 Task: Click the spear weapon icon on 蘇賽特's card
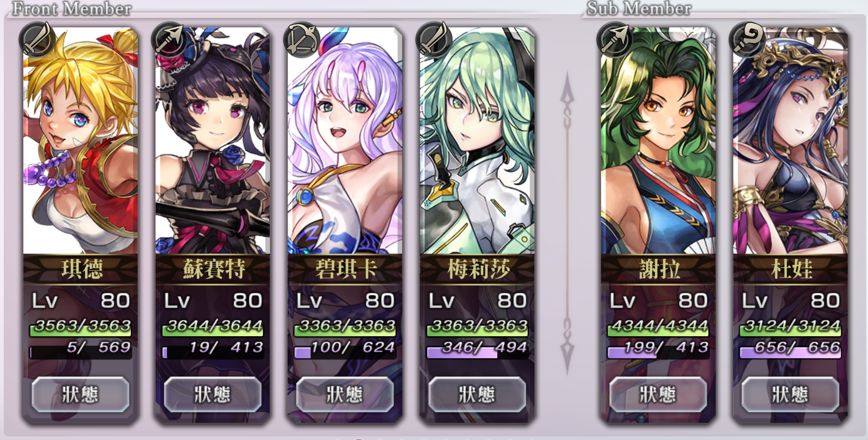(x=170, y=39)
